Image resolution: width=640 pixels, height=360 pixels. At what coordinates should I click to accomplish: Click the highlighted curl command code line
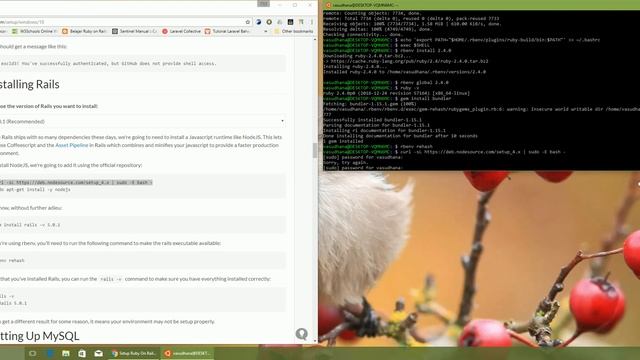[76, 182]
